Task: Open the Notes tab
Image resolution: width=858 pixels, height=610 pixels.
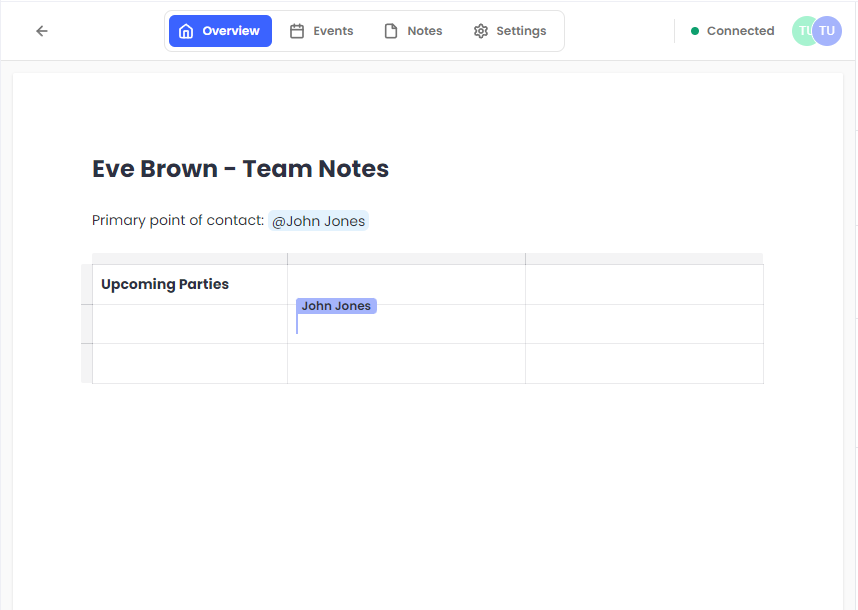Action: 424,31
